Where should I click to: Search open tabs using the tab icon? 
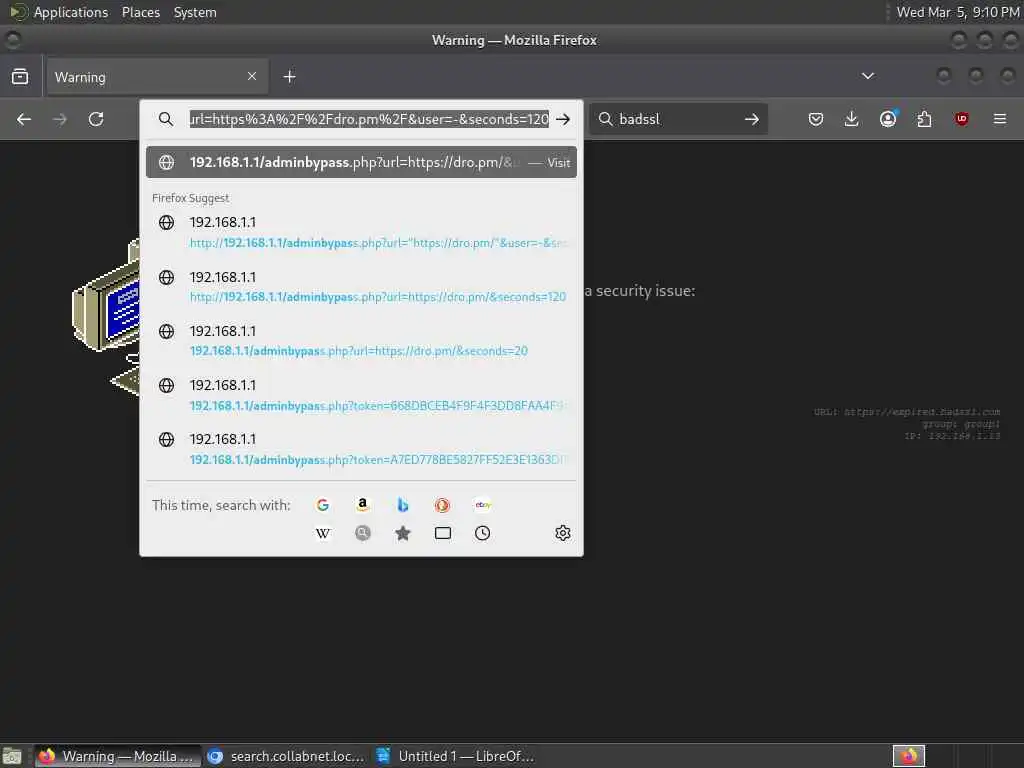point(443,534)
